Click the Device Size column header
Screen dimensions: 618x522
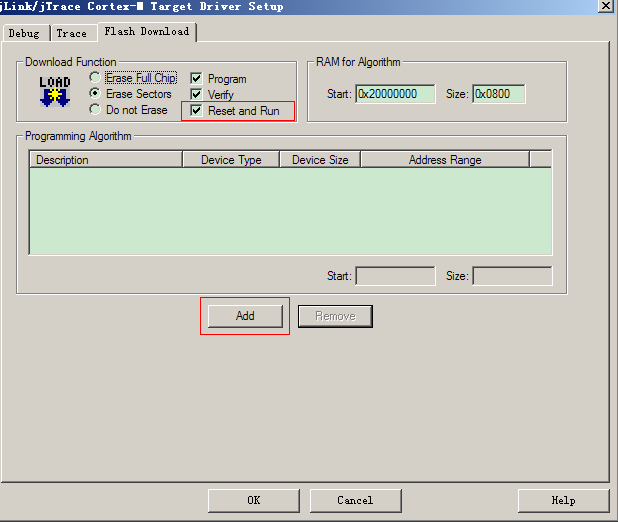coord(320,160)
